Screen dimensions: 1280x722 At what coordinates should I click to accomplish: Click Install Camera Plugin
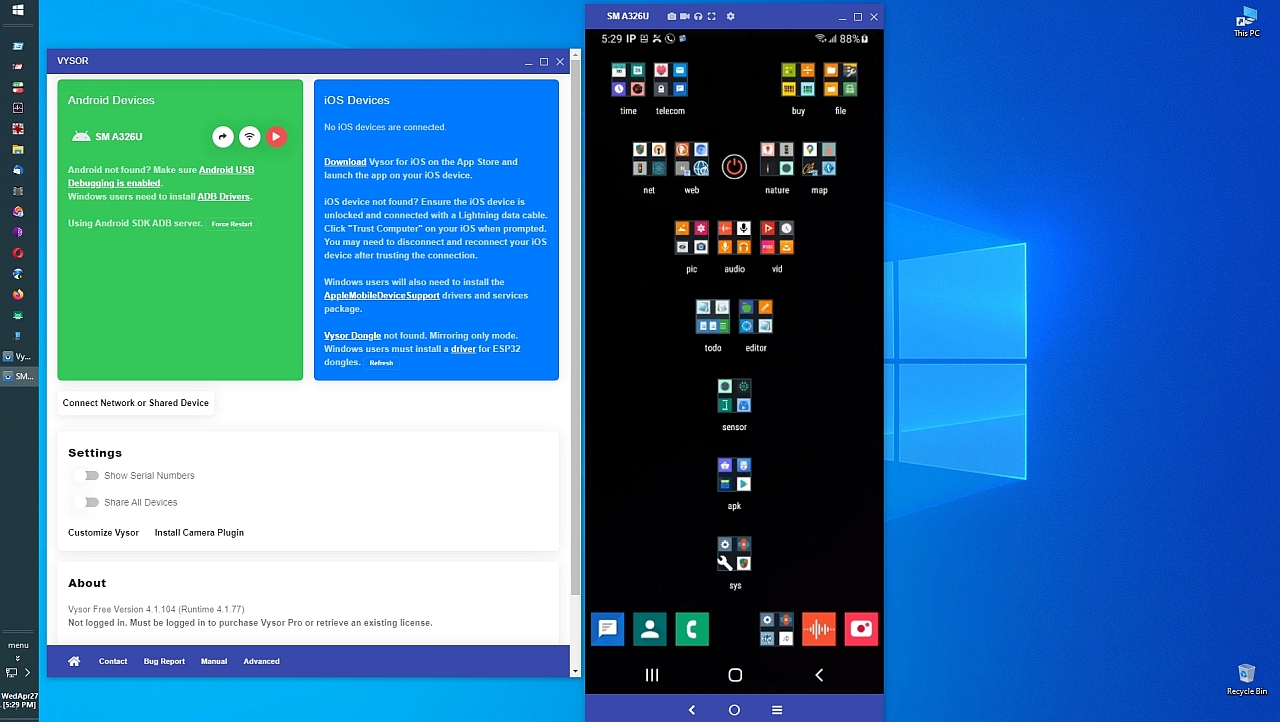point(199,533)
